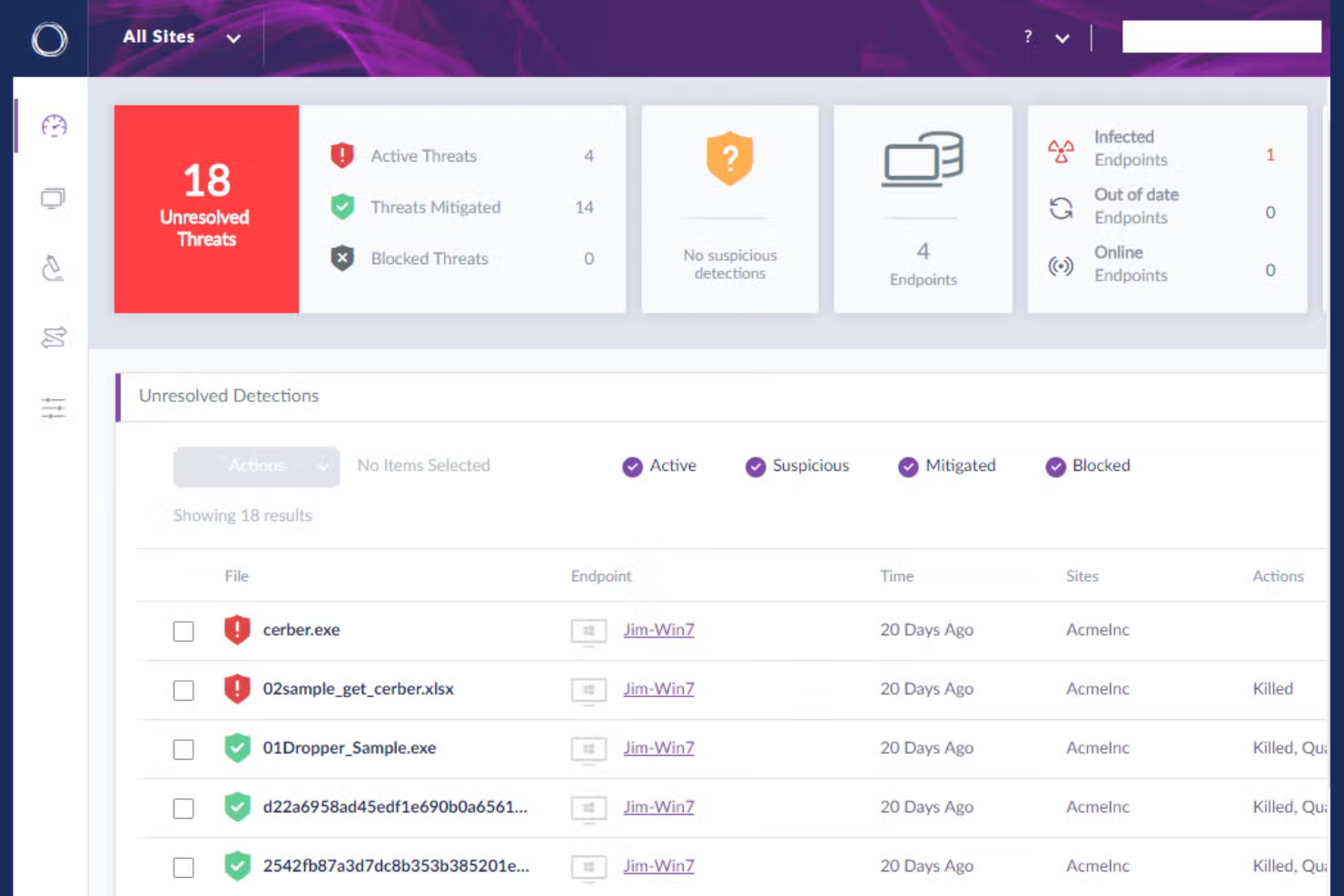Open the Jim-Win7 endpoint link for cerber.exe
Screen dimensions: 1344x896
point(657,629)
